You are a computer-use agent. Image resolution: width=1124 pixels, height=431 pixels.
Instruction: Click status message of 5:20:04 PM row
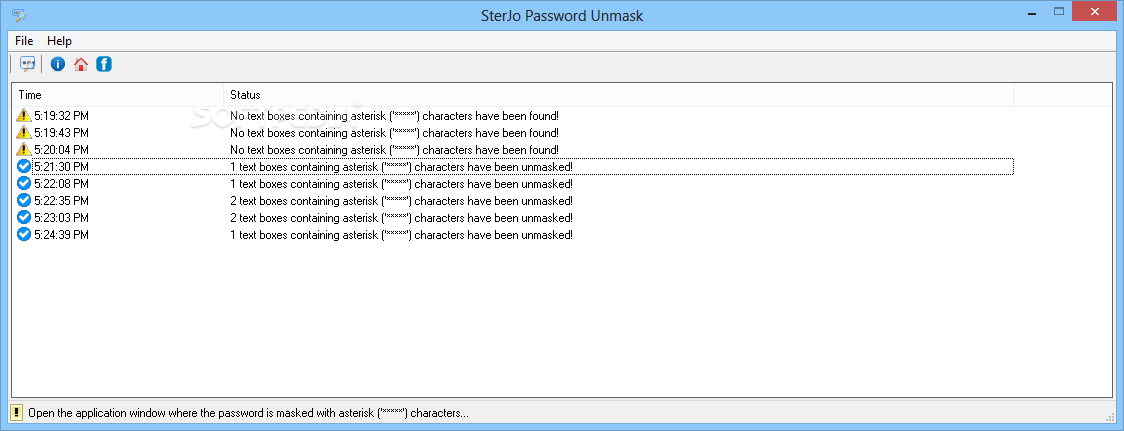pyautogui.click(x=394, y=150)
